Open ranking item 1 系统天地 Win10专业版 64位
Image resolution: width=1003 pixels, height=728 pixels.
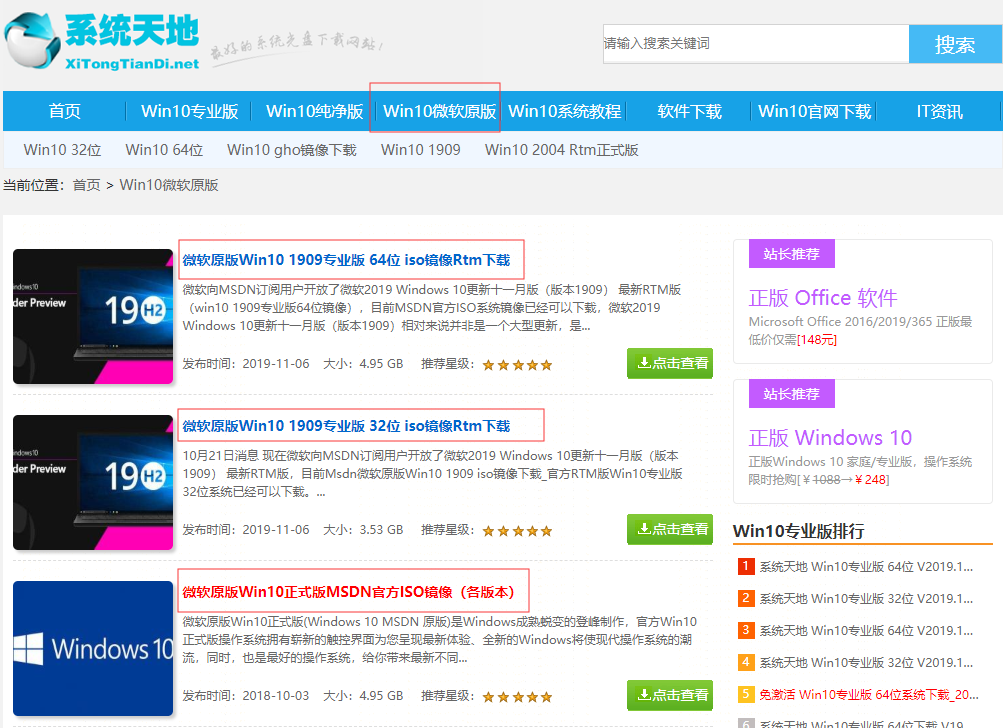[x=866, y=567]
